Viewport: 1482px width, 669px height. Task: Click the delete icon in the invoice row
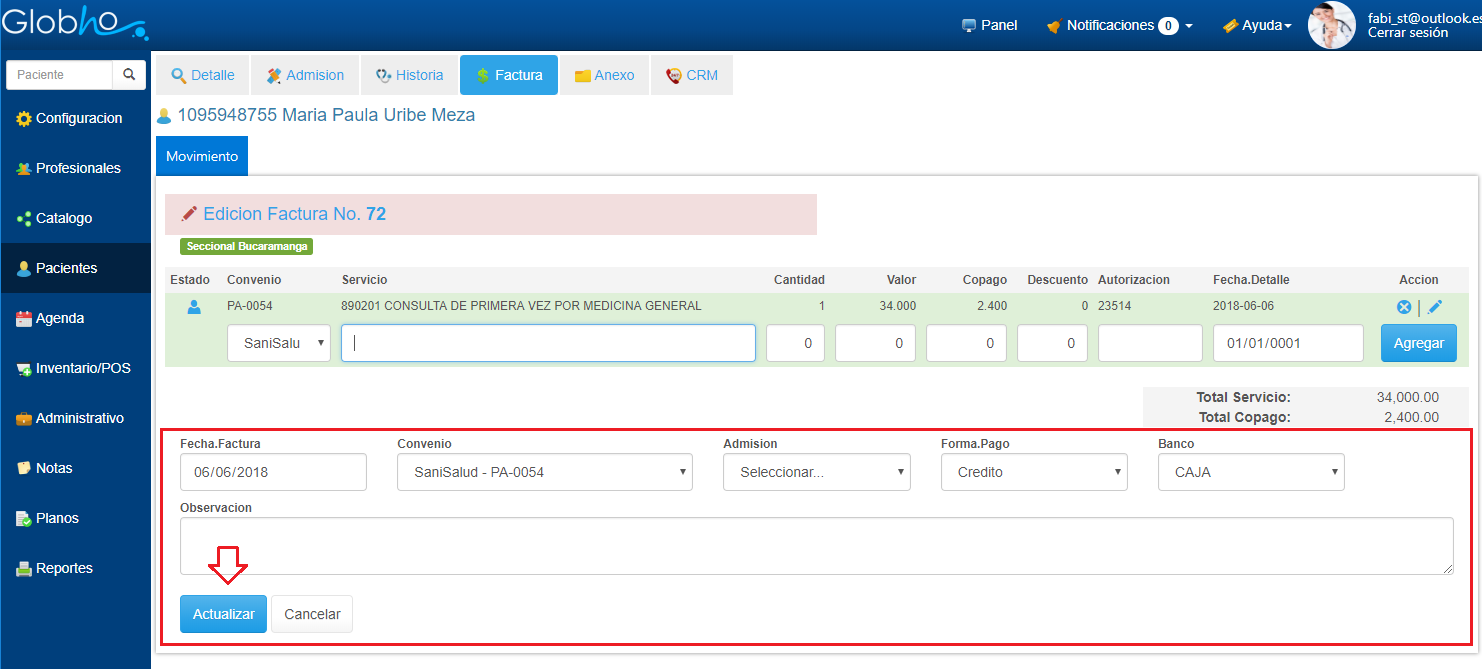tap(1403, 307)
